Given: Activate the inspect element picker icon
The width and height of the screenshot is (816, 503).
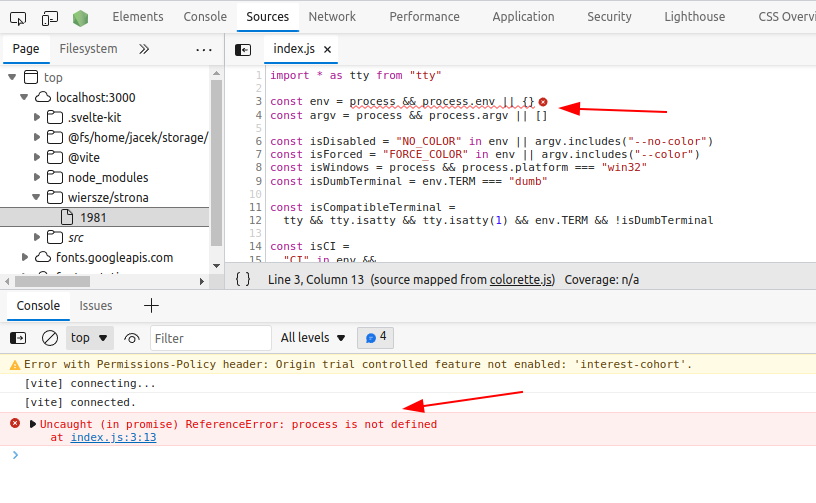Looking at the screenshot, I should pyautogui.click(x=18, y=19).
